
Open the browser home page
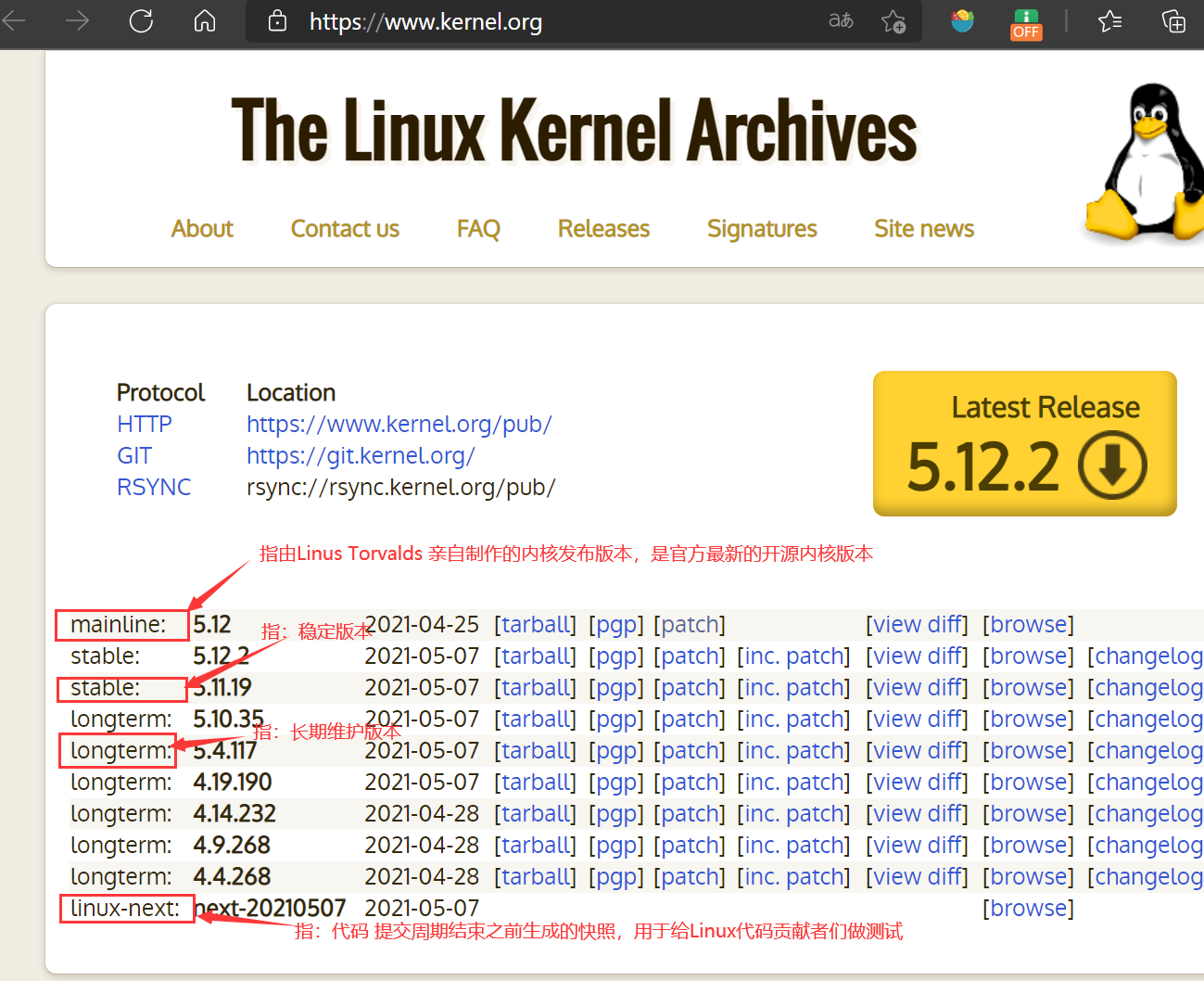[x=204, y=20]
